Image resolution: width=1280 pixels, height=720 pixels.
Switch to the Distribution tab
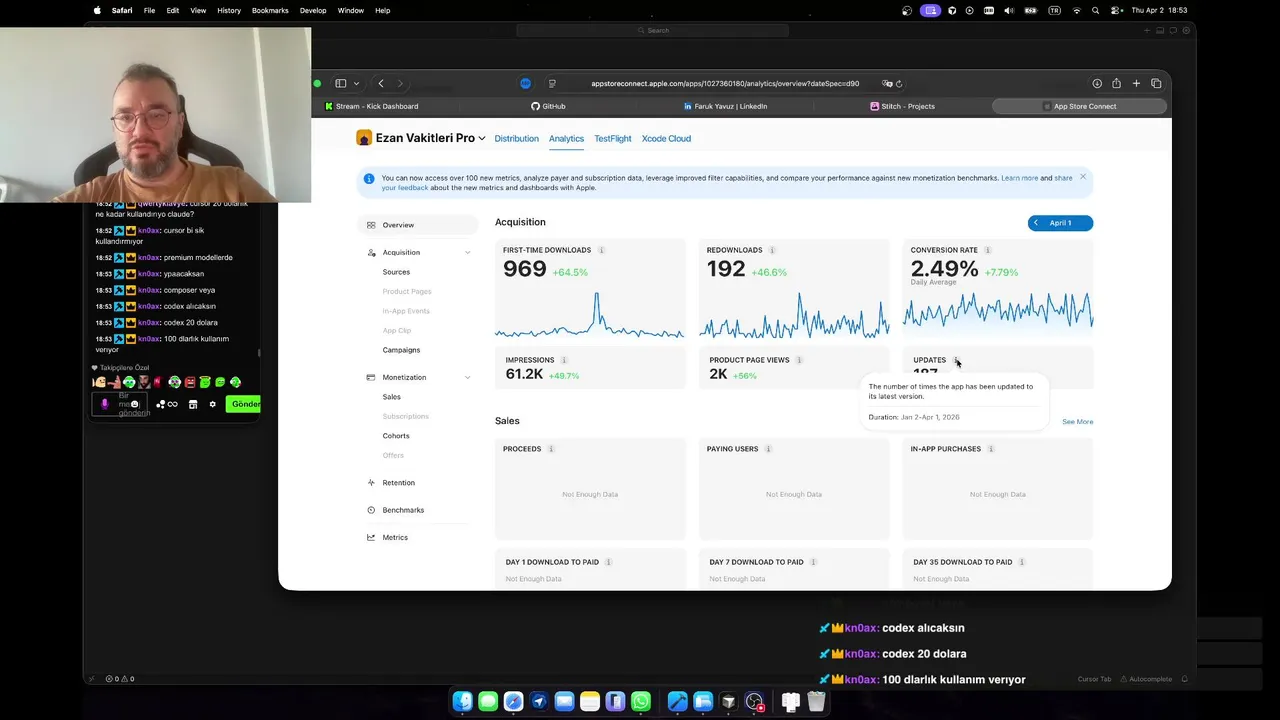pos(516,139)
